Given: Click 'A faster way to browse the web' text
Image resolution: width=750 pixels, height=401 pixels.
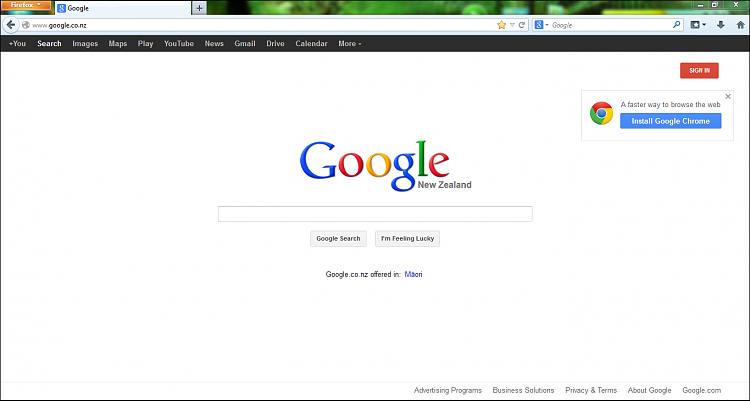Looking at the screenshot, I should click(x=671, y=104).
